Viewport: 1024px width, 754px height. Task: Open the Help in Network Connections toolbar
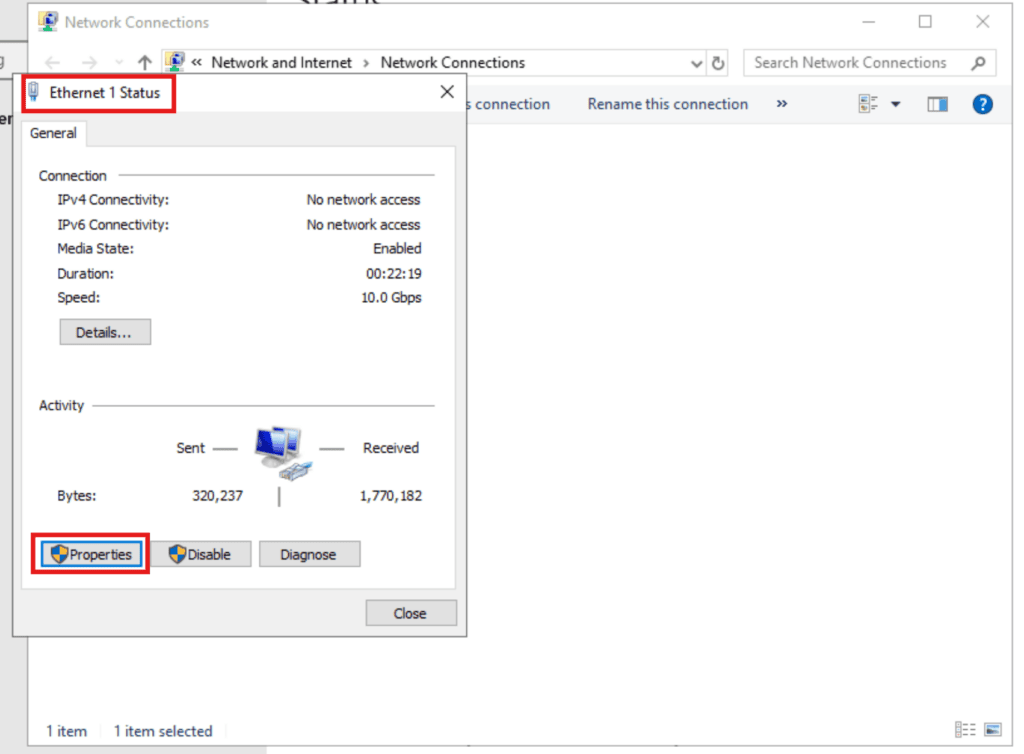[x=982, y=103]
